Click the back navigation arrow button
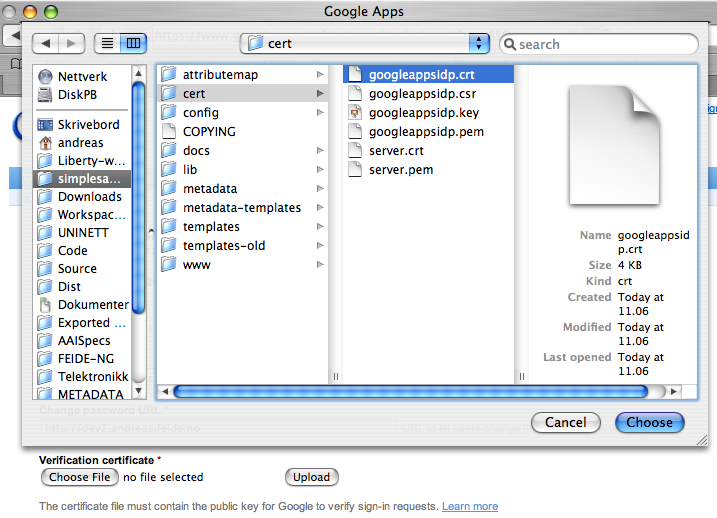Image resolution: width=717 pixels, height=518 pixels. [x=46, y=44]
